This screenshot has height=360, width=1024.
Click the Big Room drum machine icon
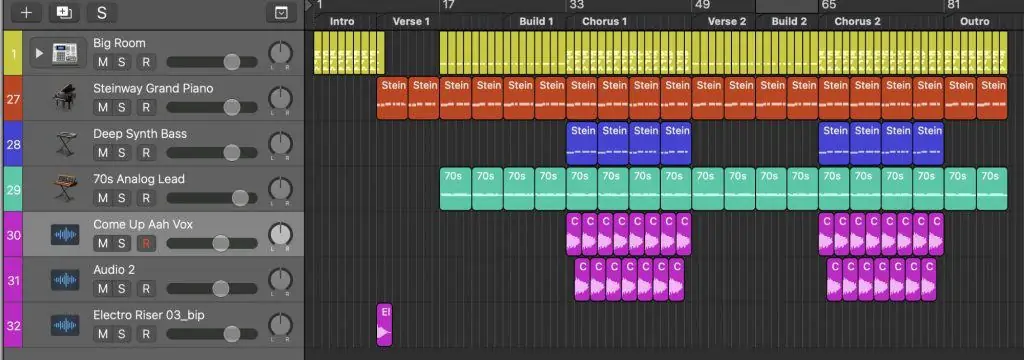click(65, 53)
